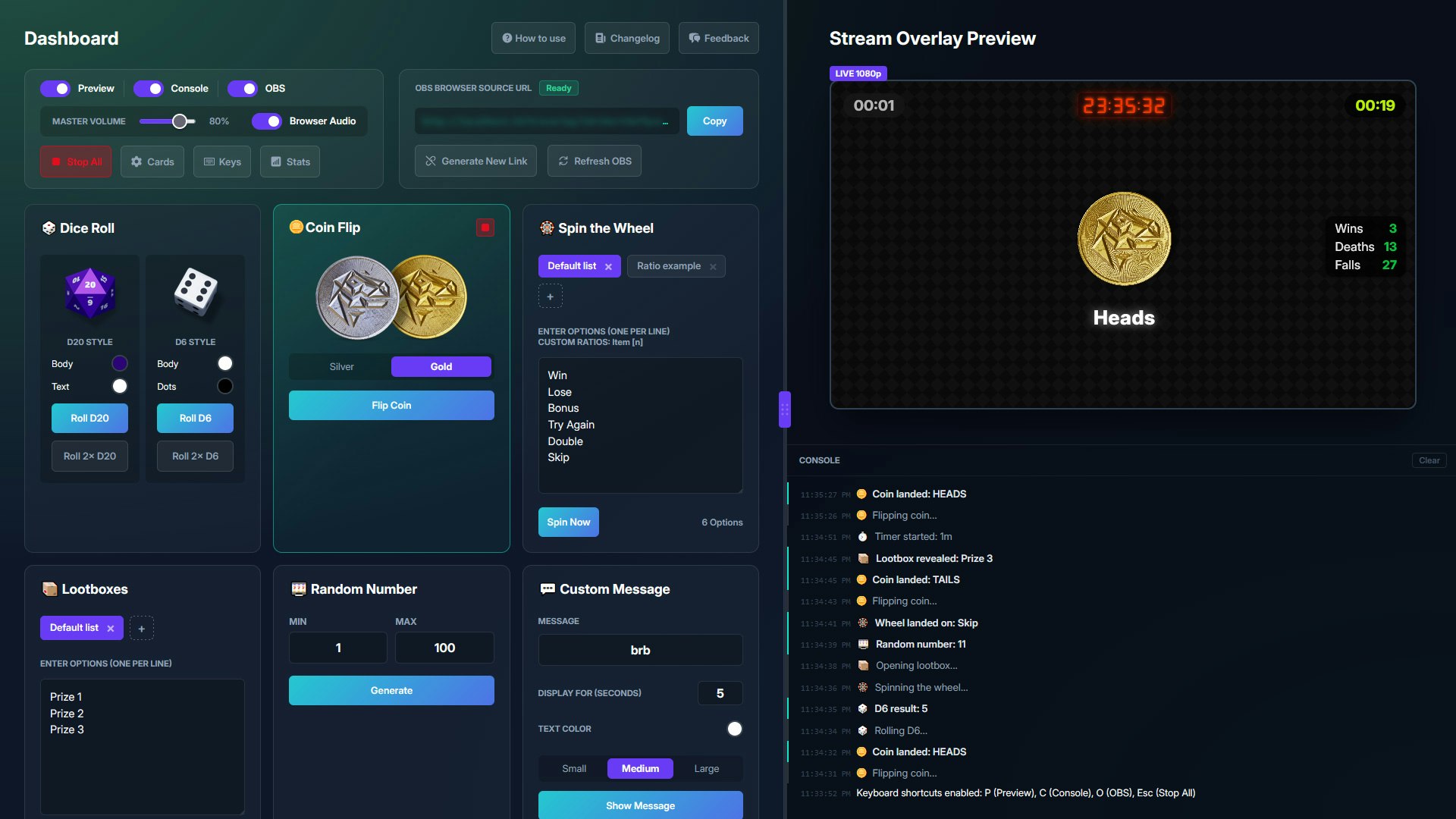Image resolution: width=1456 pixels, height=819 pixels.
Task: Click the Feedback megaphone icon
Action: [x=695, y=38]
